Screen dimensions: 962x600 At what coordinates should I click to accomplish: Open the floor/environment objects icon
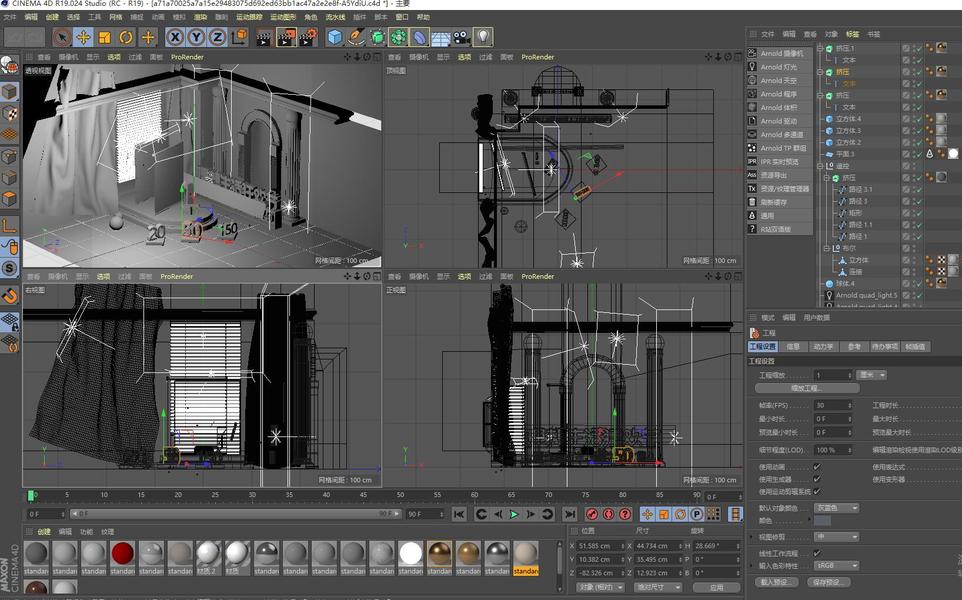coord(441,37)
